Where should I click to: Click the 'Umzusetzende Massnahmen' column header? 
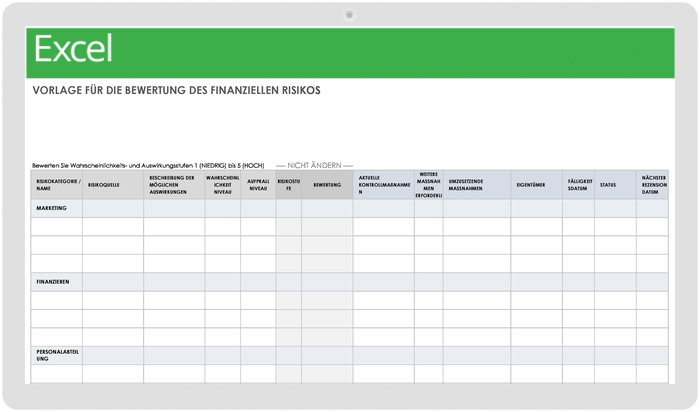(x=477, y=185)
